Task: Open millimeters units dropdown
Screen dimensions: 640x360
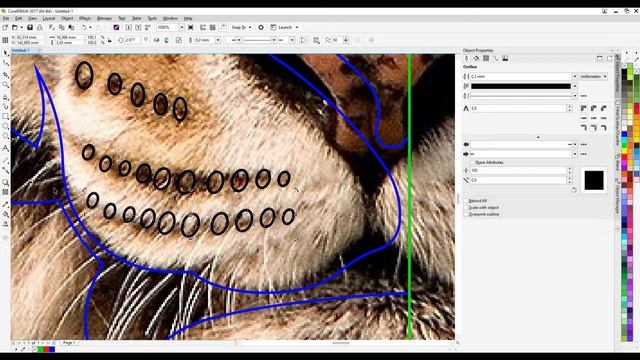Action: click(593, 76)
